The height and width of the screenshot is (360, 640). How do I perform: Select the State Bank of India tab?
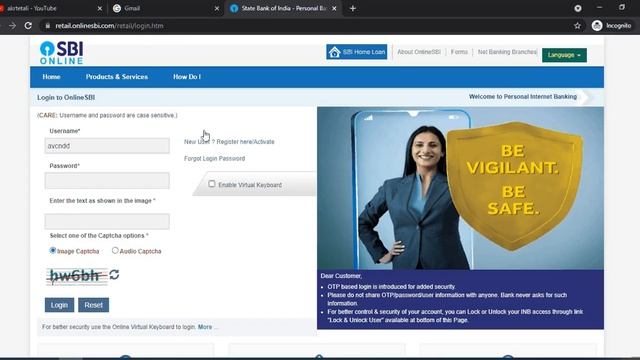coord(283,8)
